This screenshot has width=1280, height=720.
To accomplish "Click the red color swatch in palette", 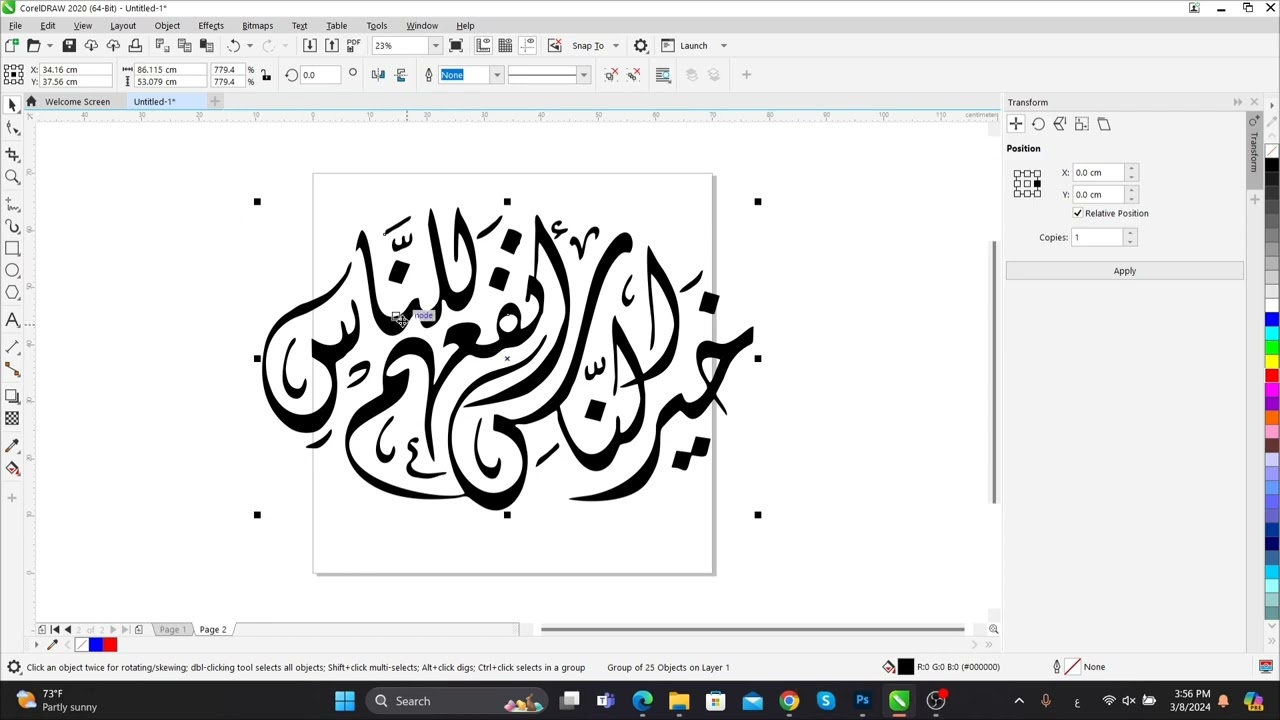I will point(1272,376).
